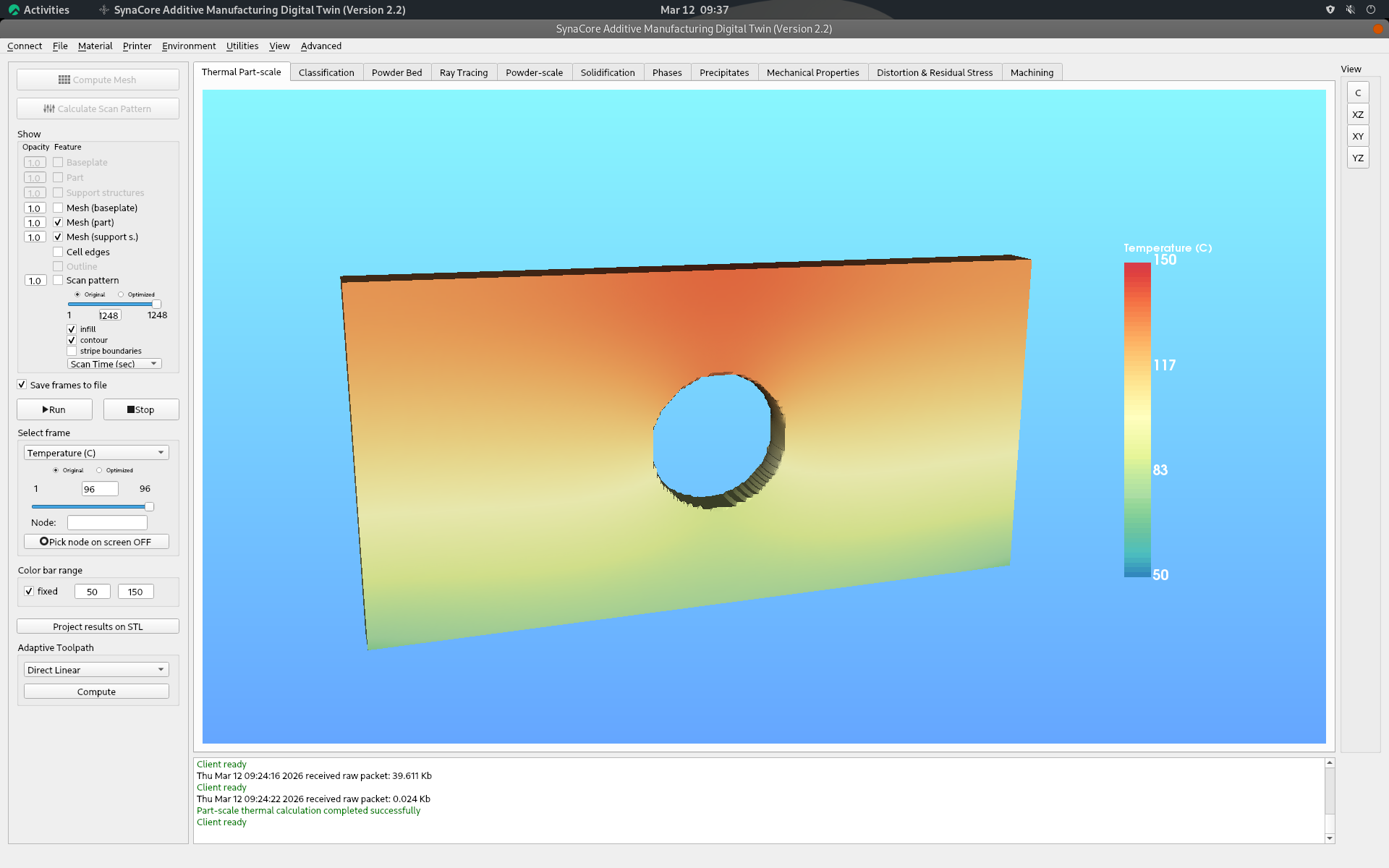1389x868 pixels.
Task: Click the shield tray icon
Action: pos(1330,9)
